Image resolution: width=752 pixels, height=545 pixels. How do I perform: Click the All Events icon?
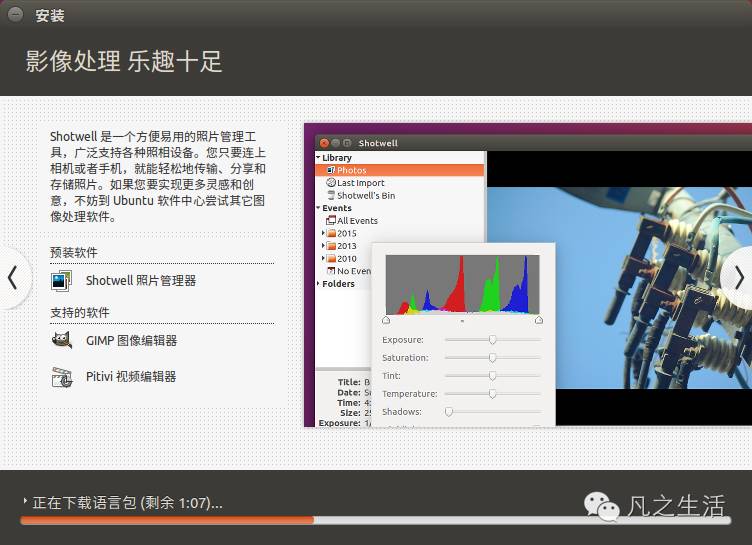point(330,220)
